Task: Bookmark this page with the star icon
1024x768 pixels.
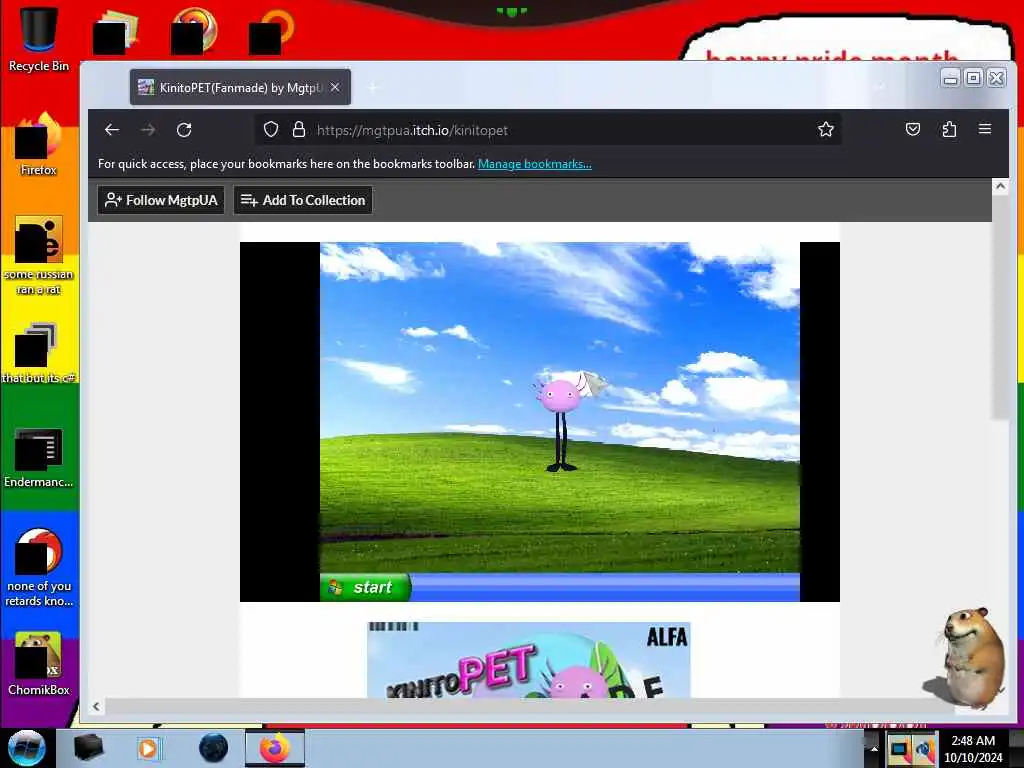Action: [825, 129]
